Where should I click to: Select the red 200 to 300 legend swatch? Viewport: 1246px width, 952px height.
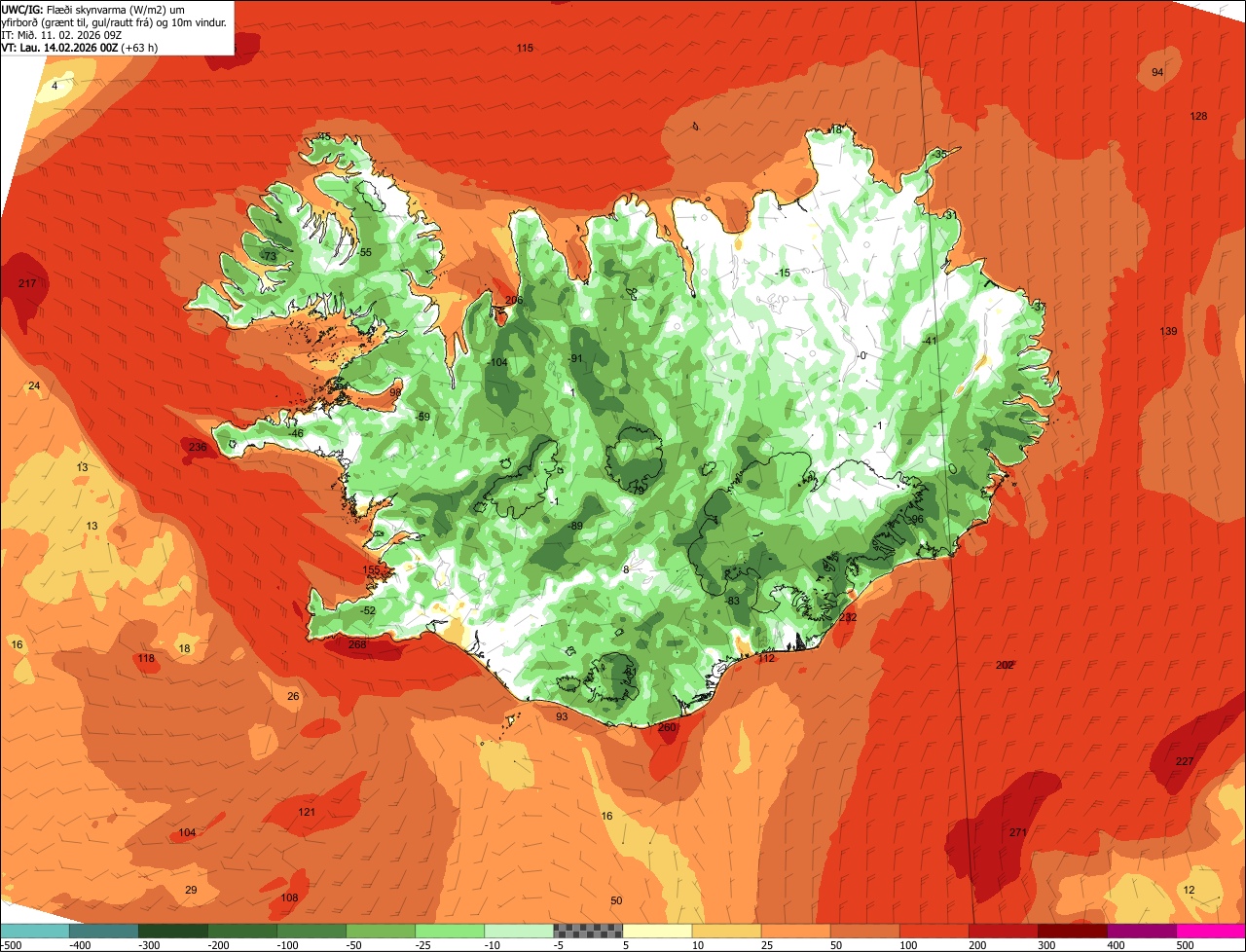[x=1003, y=931]
